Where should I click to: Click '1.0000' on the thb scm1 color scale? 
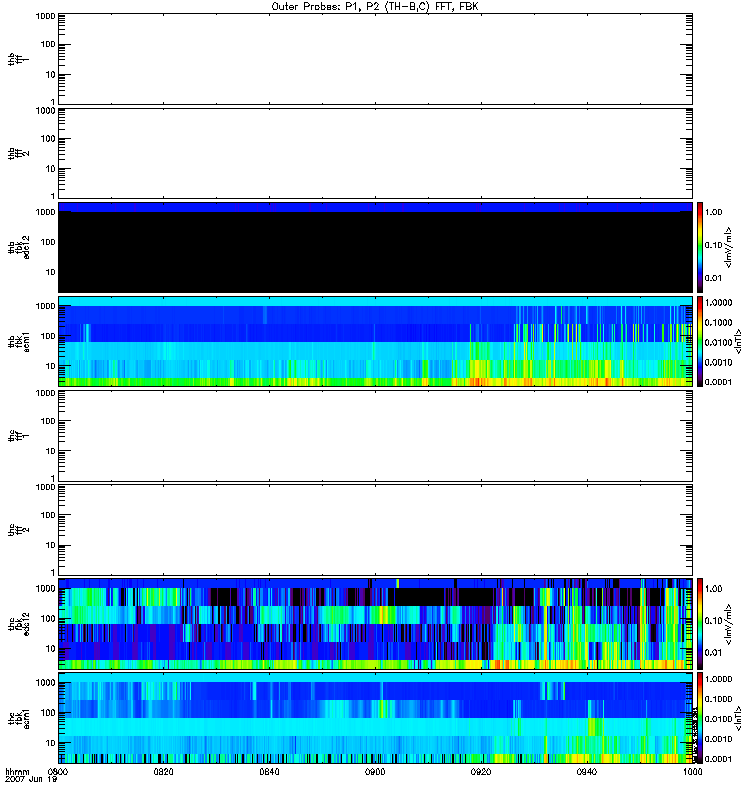(x=718, y=303)
